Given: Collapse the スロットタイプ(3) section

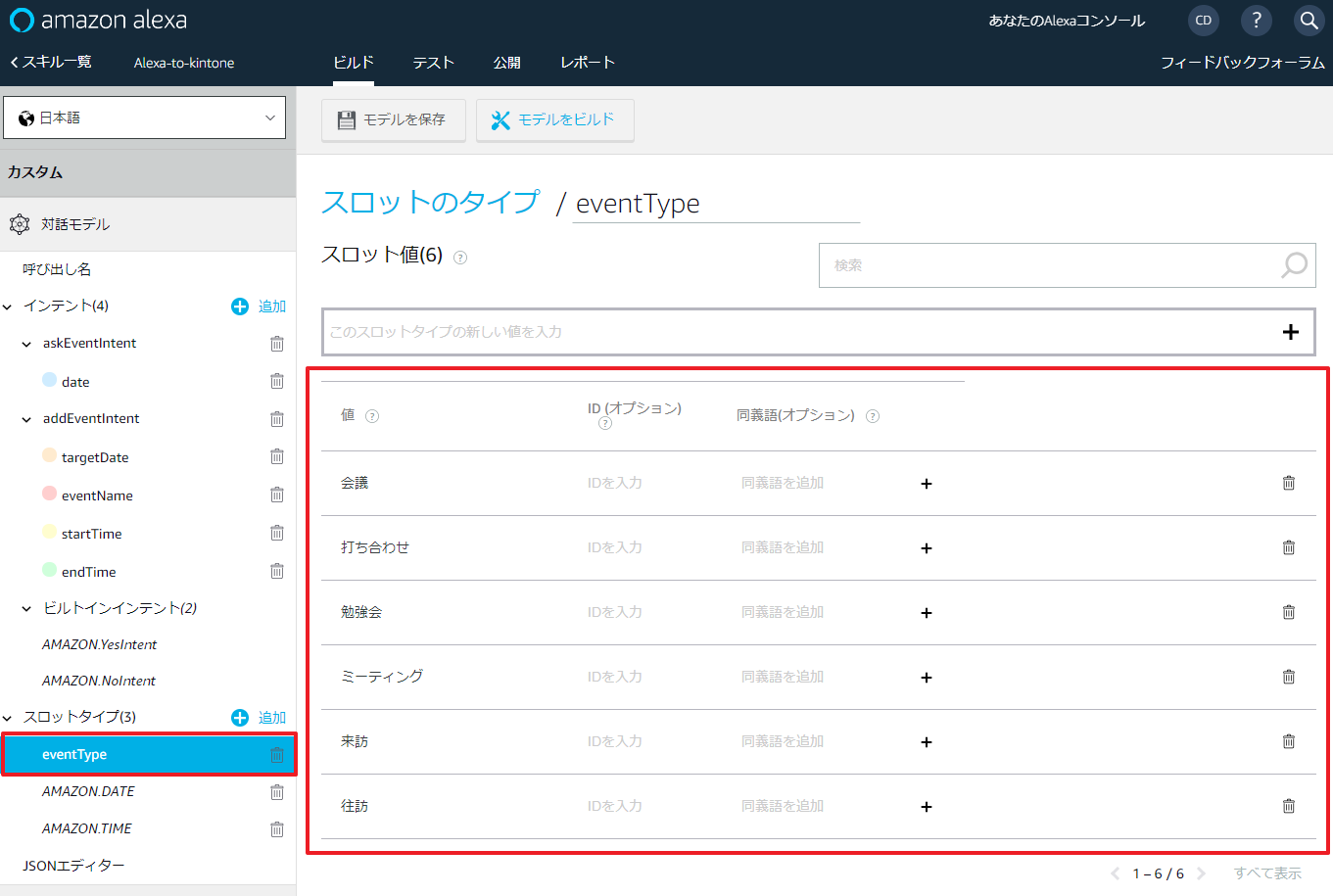Looking at the screenshot, I should (x=8, y=718).
